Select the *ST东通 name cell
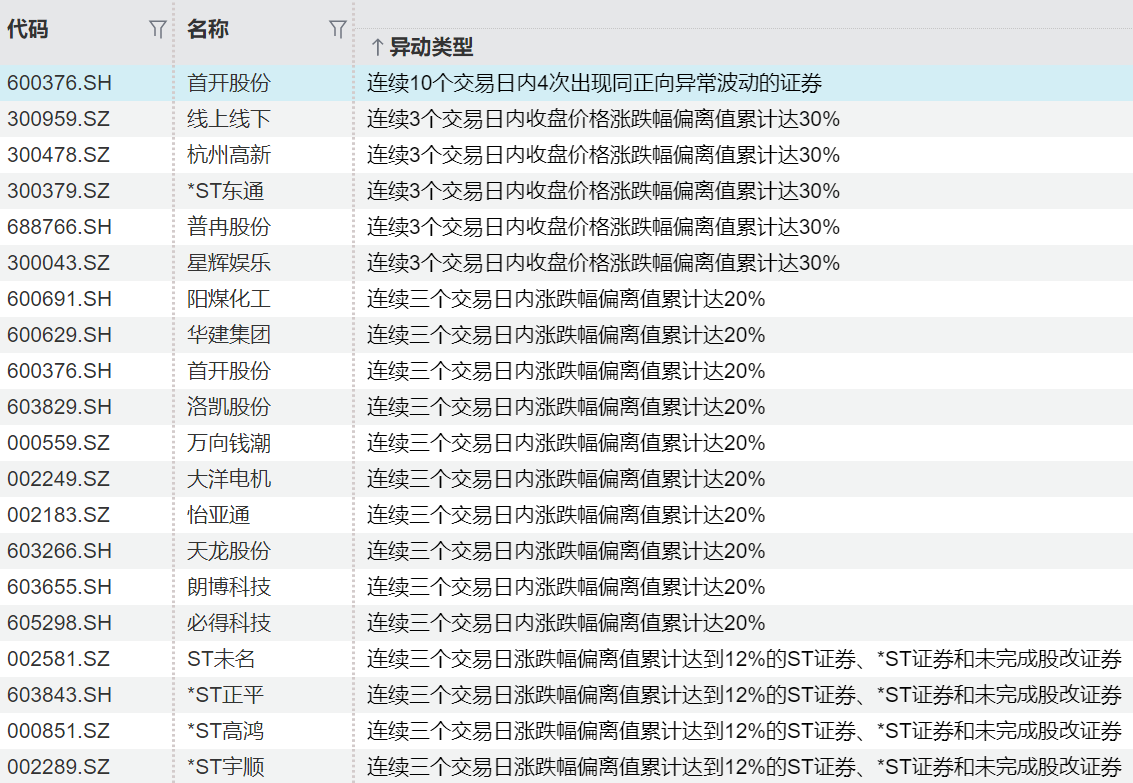The height and width of the screenshot is (783, 1133). tap(226, 191)
